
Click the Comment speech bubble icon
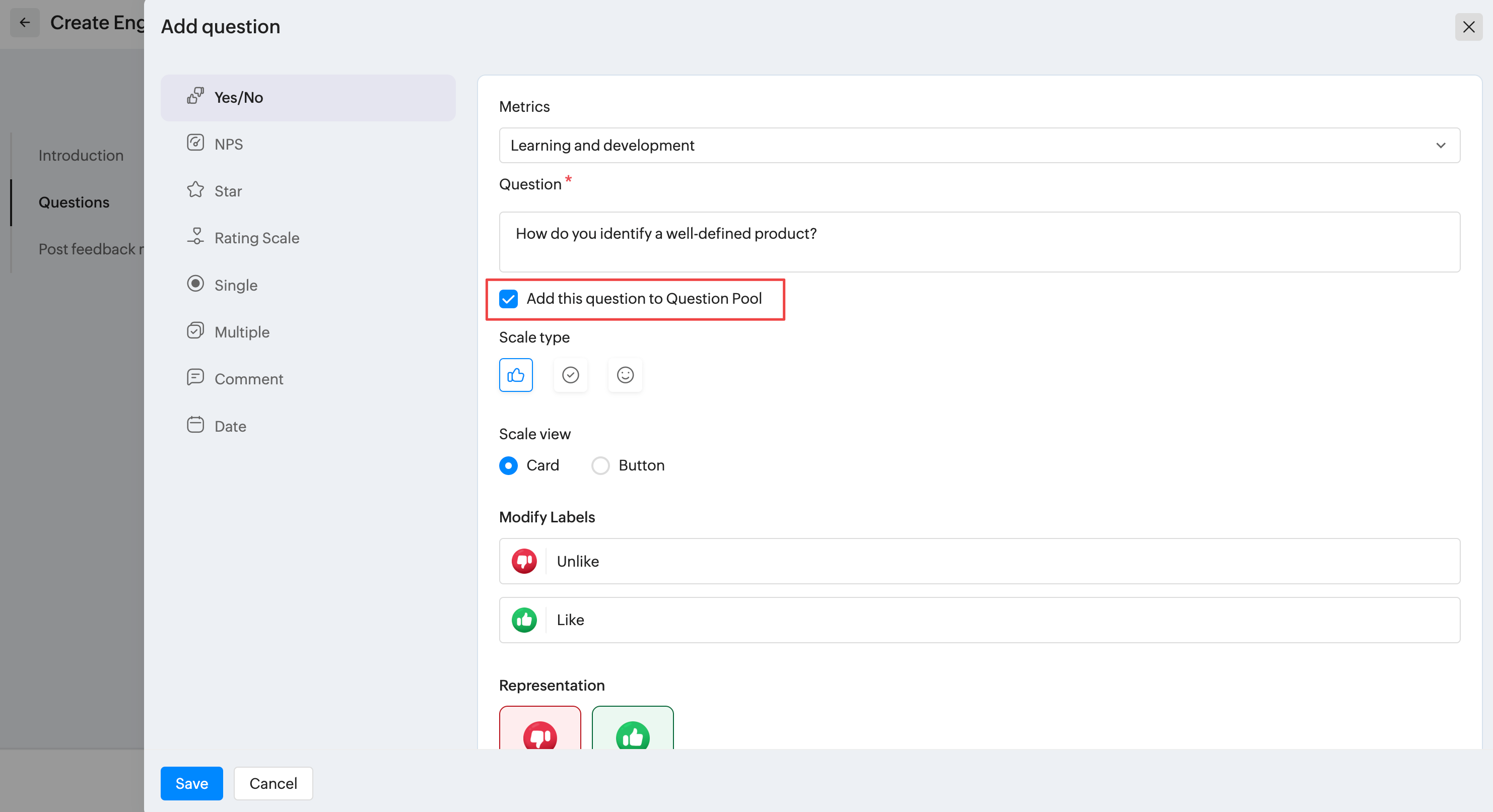click(x=195, y=377)
